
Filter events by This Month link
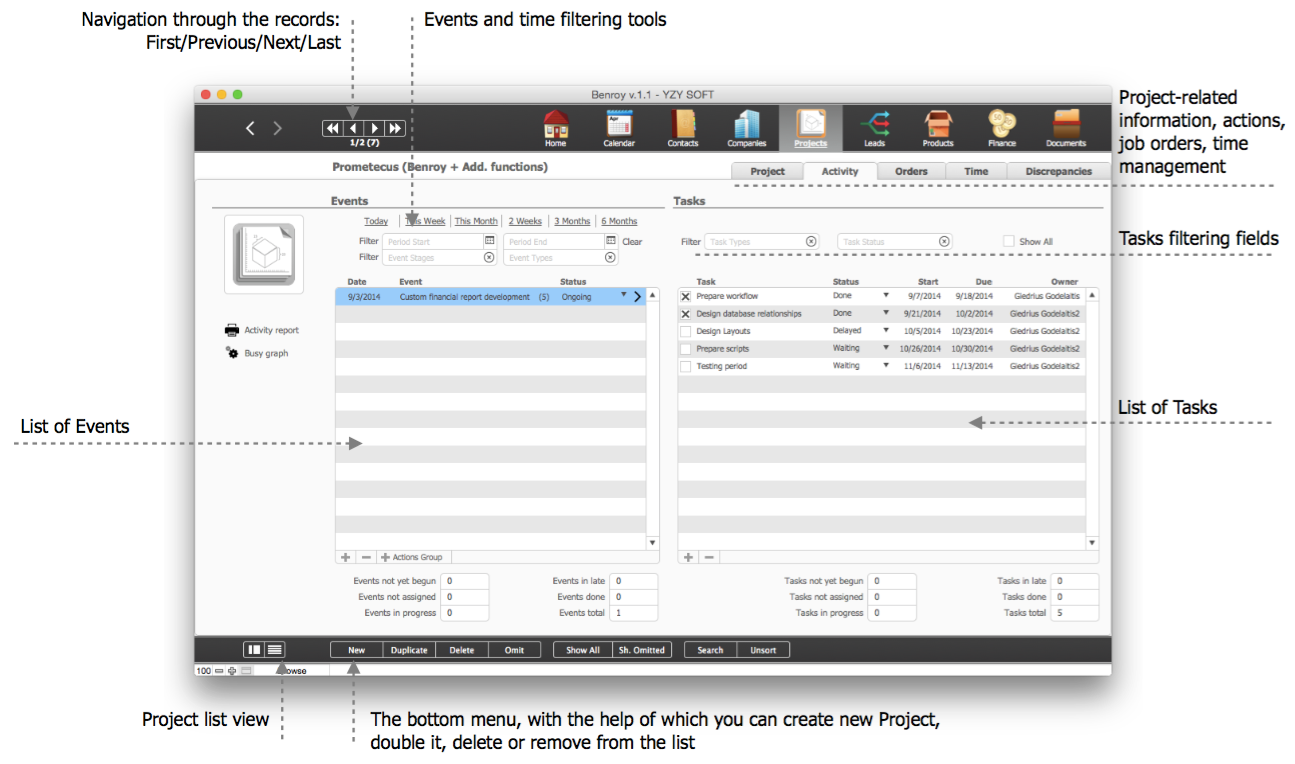click(x=476, y=221)
